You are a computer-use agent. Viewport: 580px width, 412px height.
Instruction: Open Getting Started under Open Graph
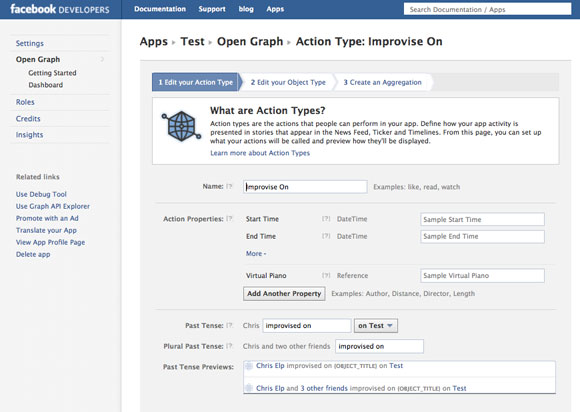[x=52, y=73]
